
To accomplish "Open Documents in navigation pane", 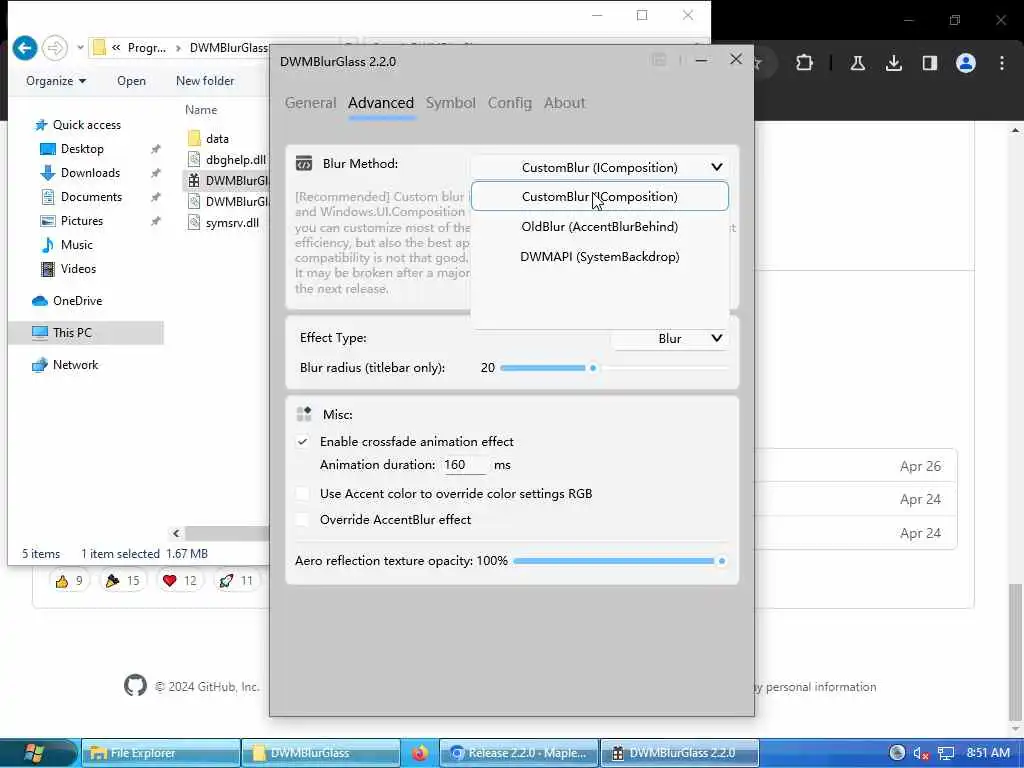I will (x=81, y=197).
